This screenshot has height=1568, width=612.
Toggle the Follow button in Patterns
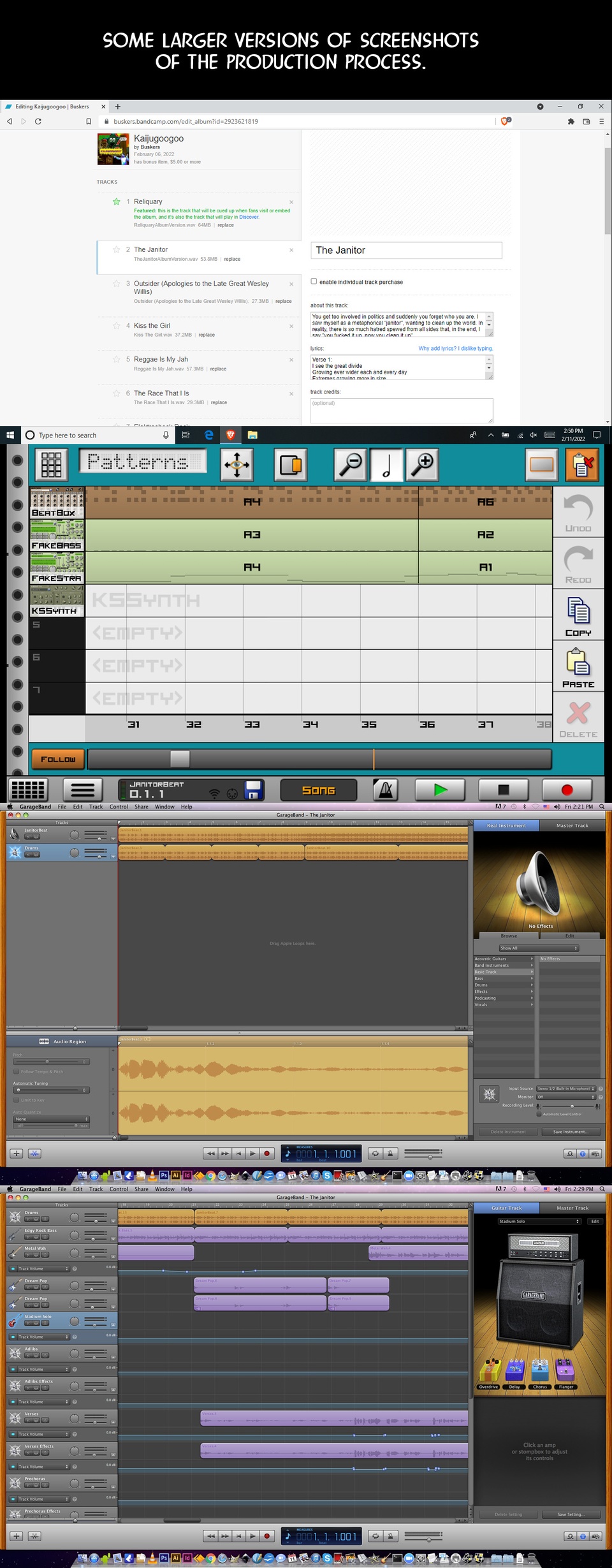[57, 759]
